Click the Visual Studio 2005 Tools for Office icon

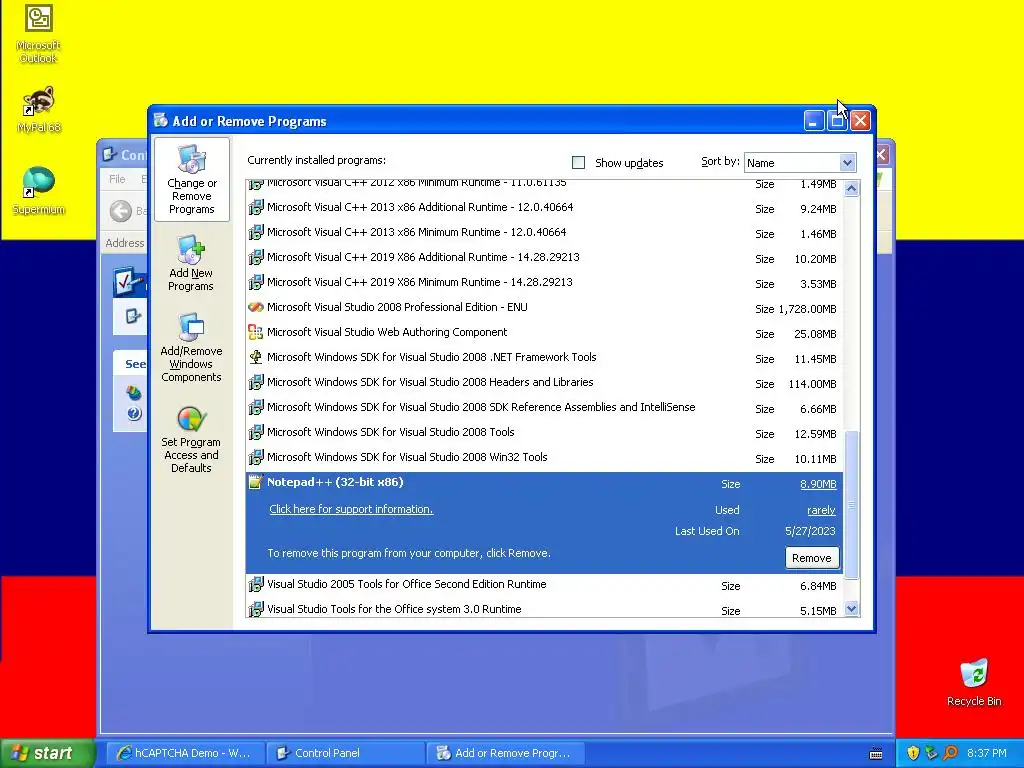coord(256,584)
